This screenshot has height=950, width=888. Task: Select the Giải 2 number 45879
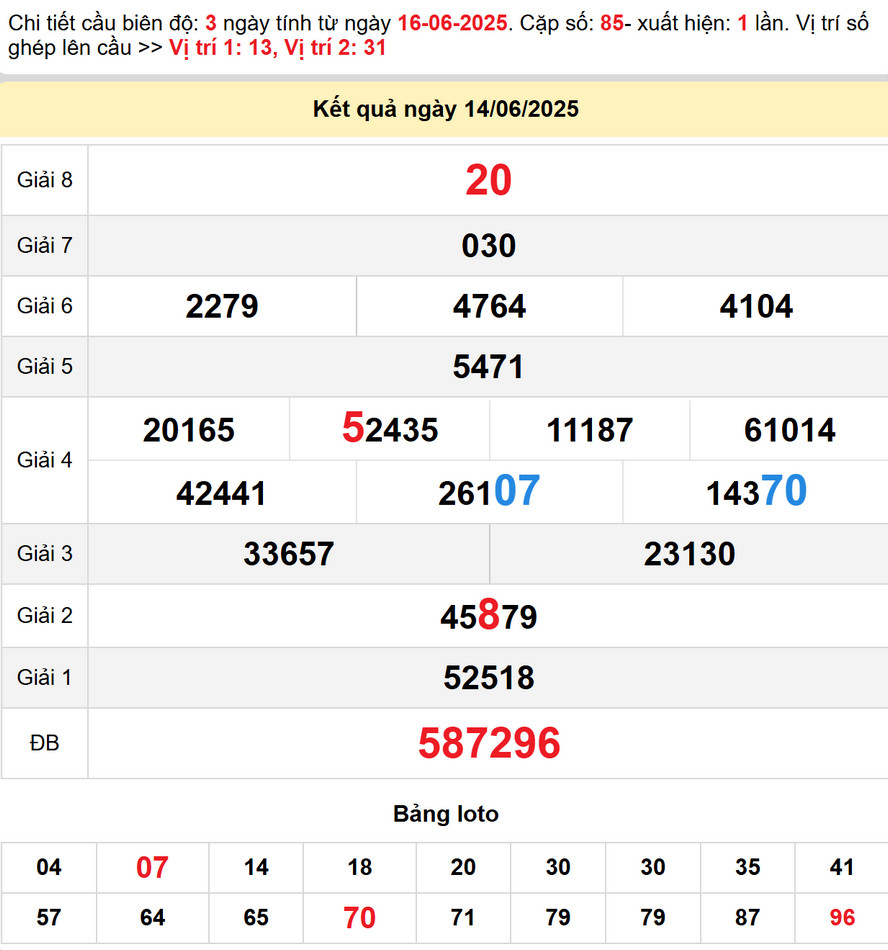488,616
